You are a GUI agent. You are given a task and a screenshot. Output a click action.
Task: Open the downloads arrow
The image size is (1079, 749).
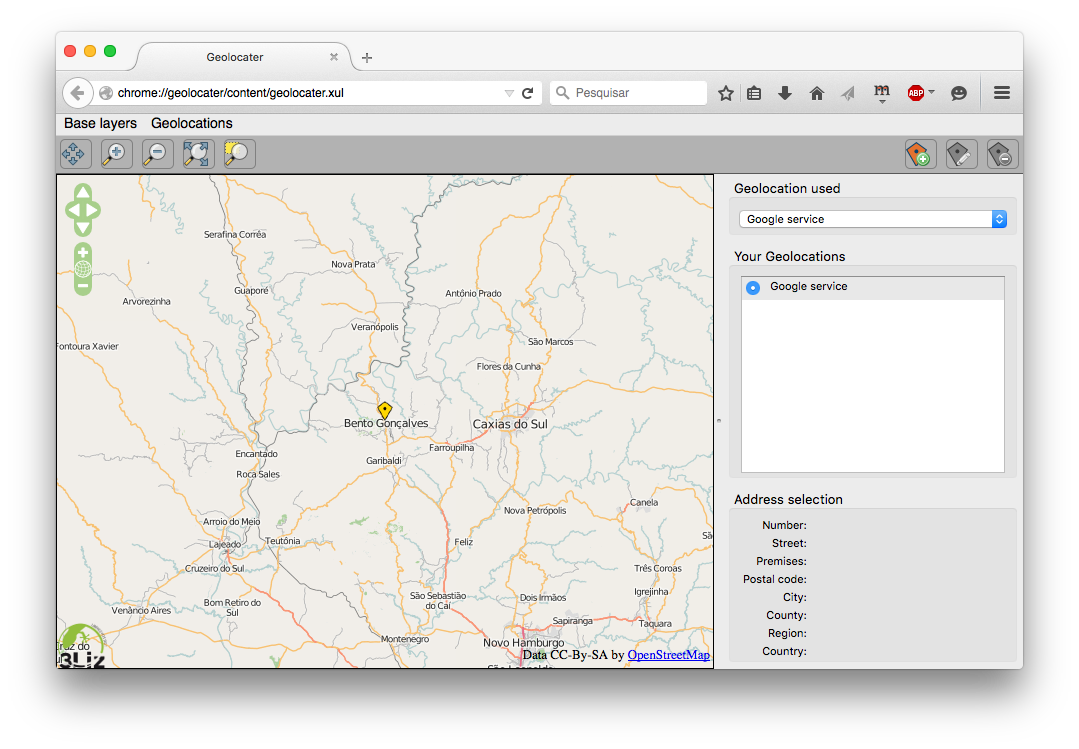click(784, 93)
